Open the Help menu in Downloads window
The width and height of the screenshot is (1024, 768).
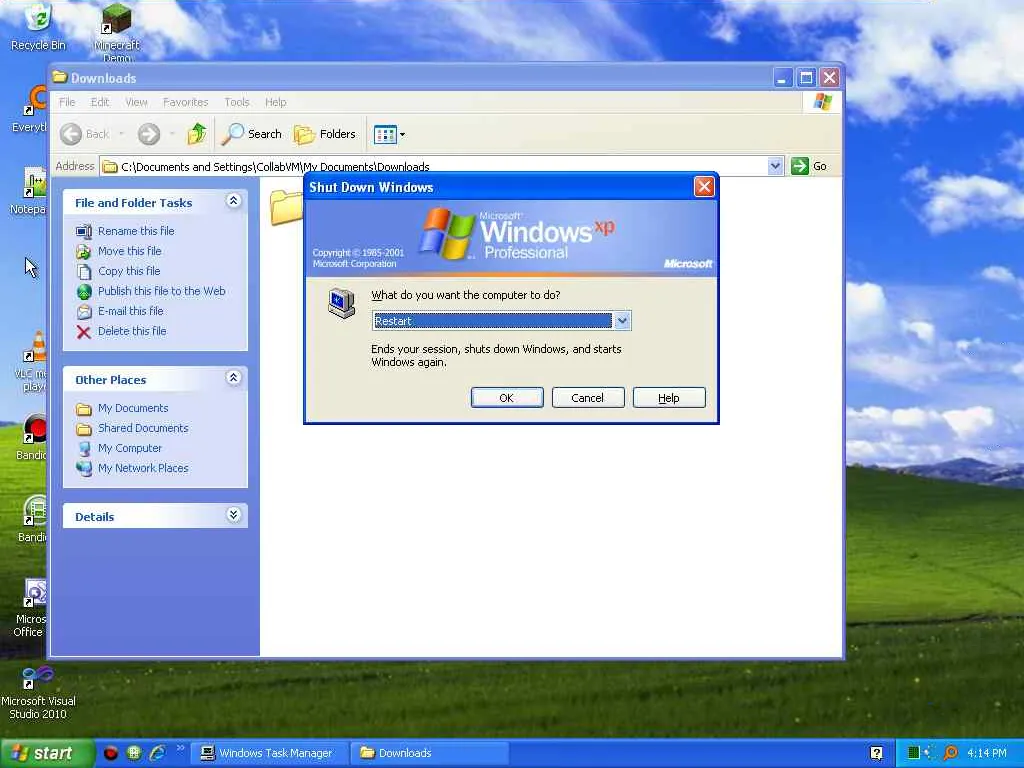pyautogui.click(x=275, y=102)
